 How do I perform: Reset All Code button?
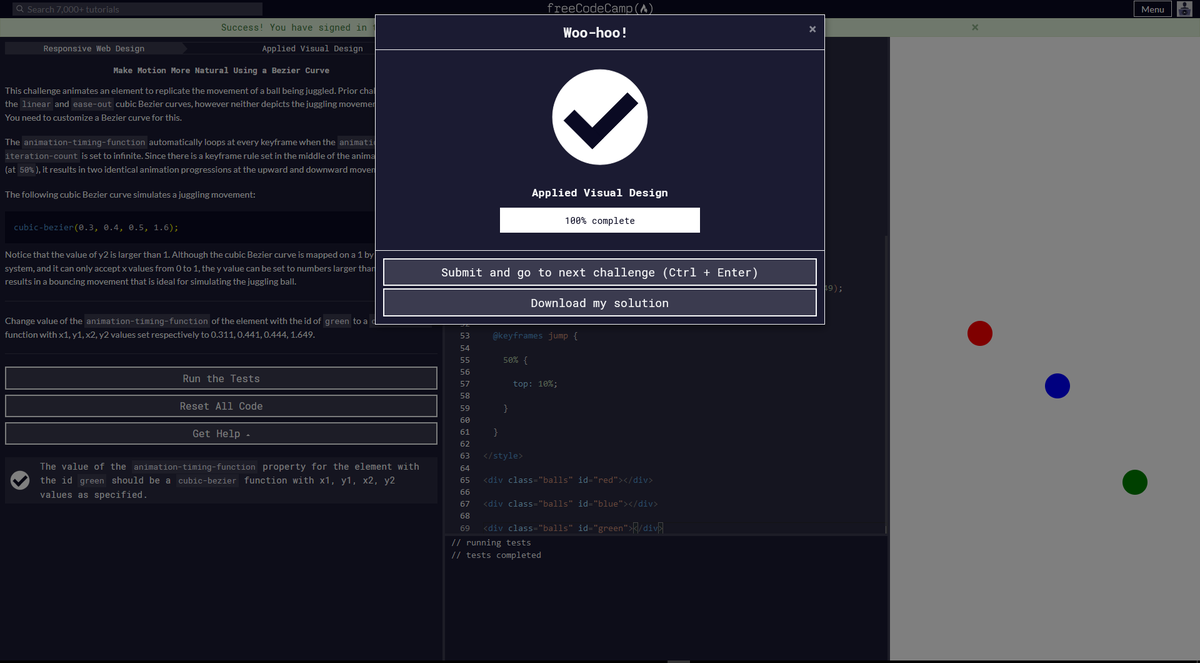pyautogui.click(x=221, y=406)
